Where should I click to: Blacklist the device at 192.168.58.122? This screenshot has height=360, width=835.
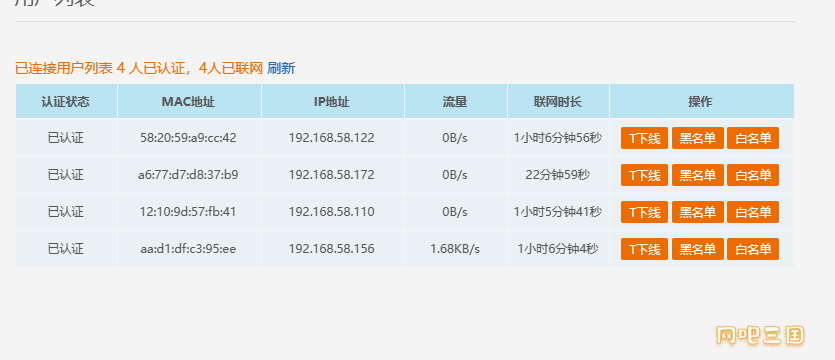(698, 138)
